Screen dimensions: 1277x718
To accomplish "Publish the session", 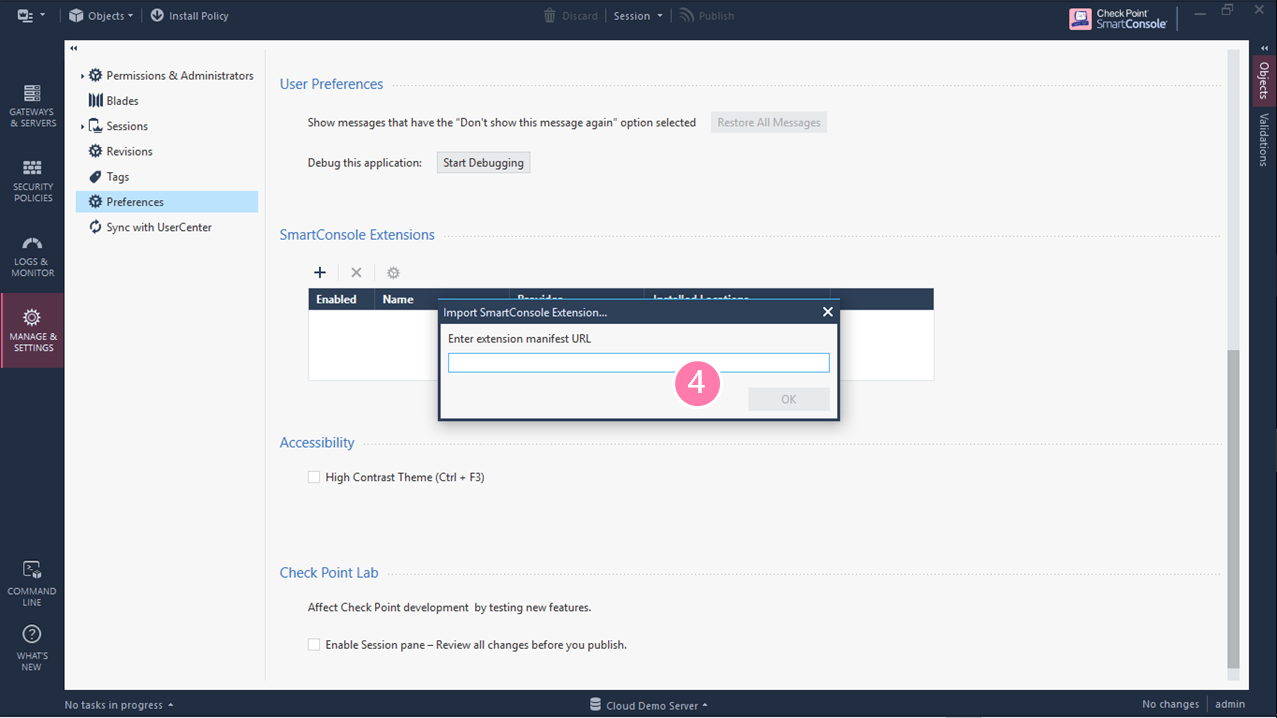I will click(707, 16).
